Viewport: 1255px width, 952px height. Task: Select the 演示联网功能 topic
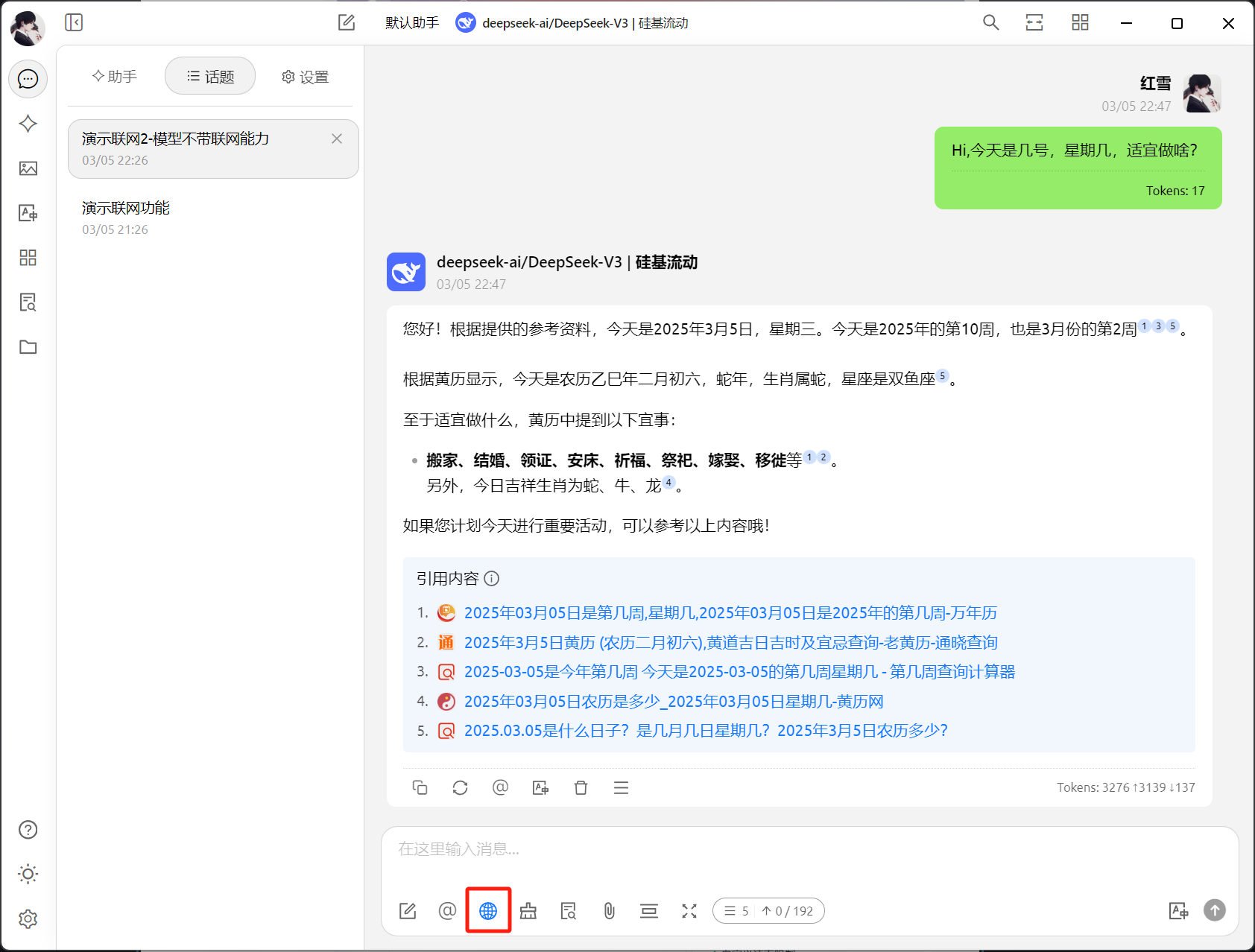click(126, 208)
